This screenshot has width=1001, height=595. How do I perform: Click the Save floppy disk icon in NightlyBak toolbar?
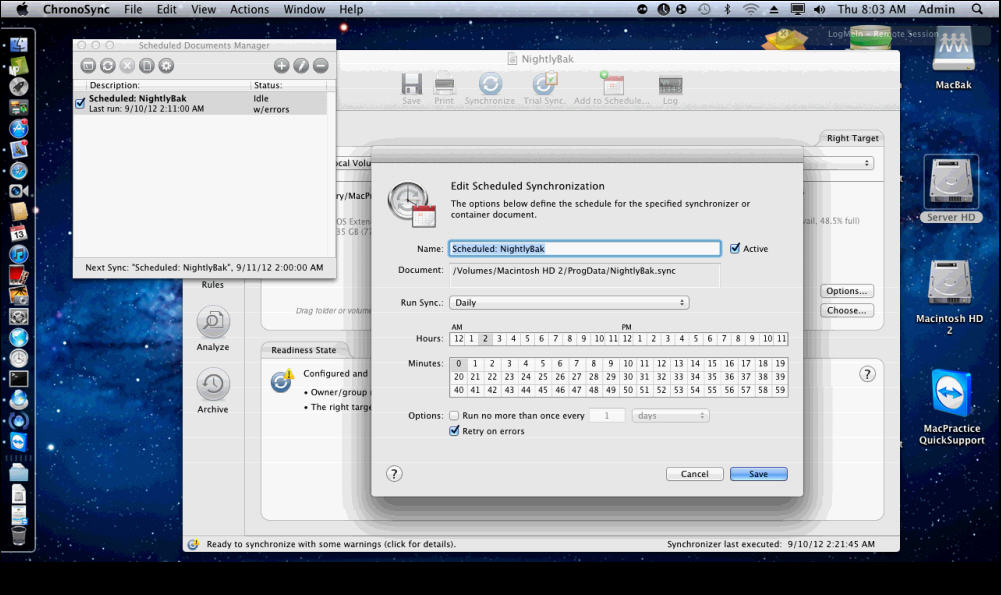pyautogui.click(x=411, y=85)
